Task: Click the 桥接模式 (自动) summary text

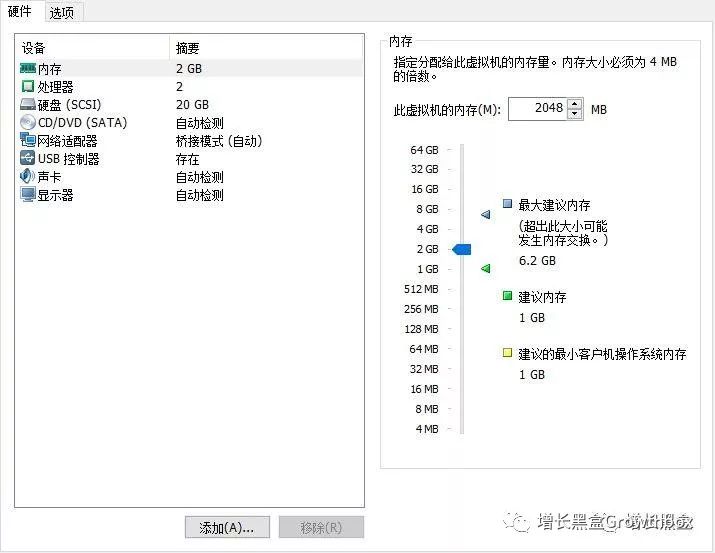Action: tap(219, 141)
